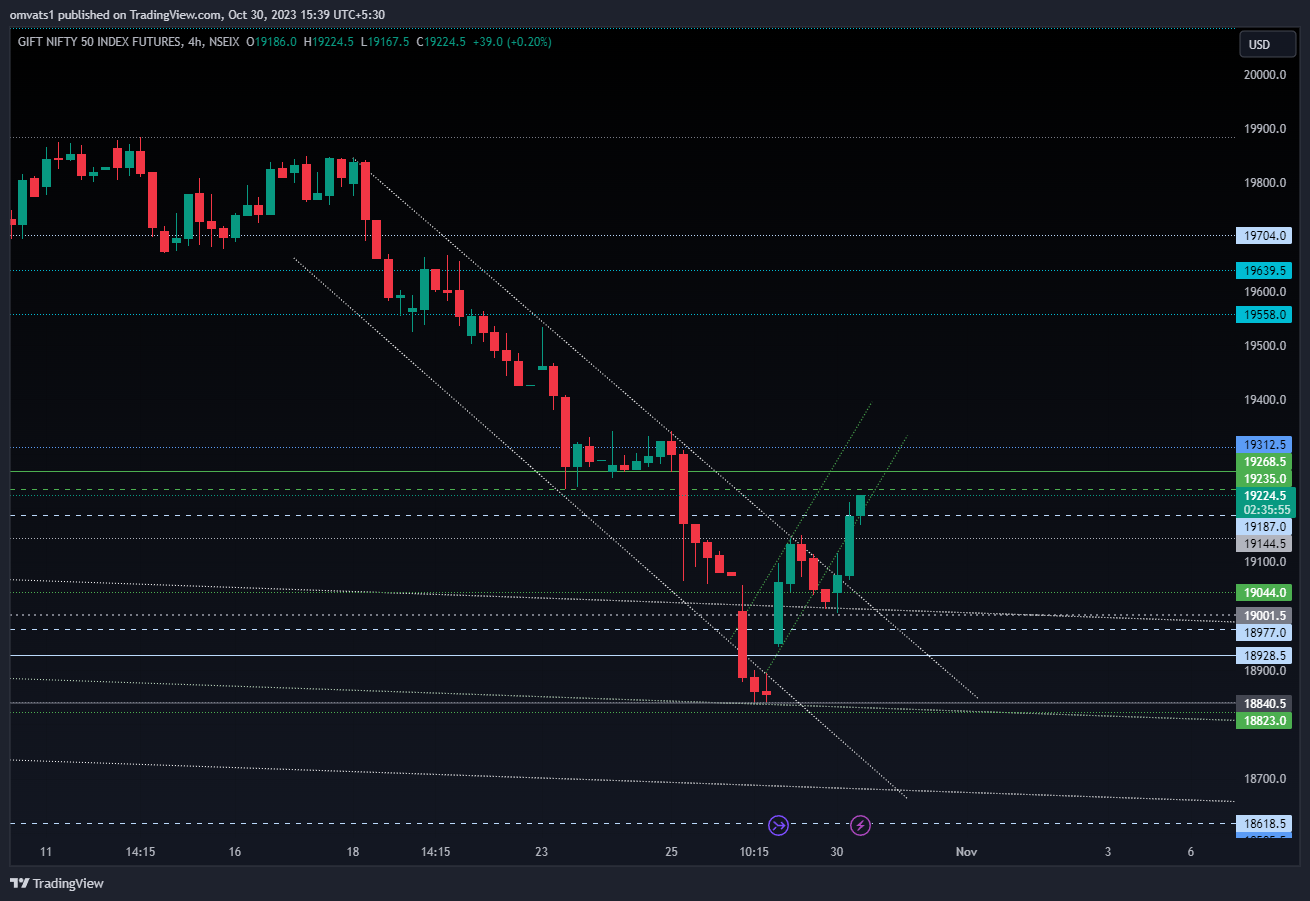Click the 19800.0 price axis value
Image resolution: width=1310 pixels, height=901 pixels.
[1264, 183]
